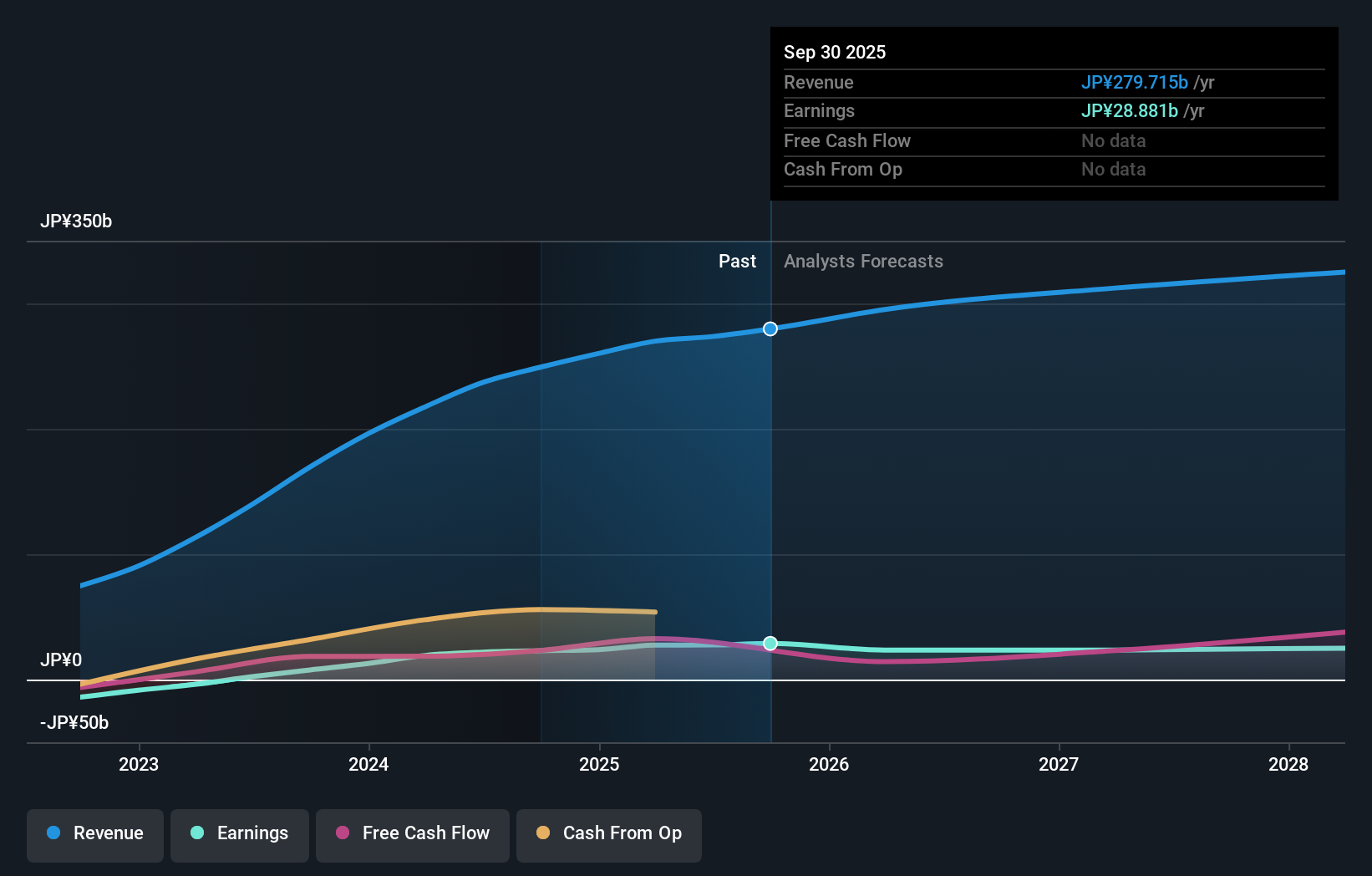Viewport: 1372px width, 876px height.
Task: Click the orange Cash From Op legend dot
Action: click(x=544, y=833)
